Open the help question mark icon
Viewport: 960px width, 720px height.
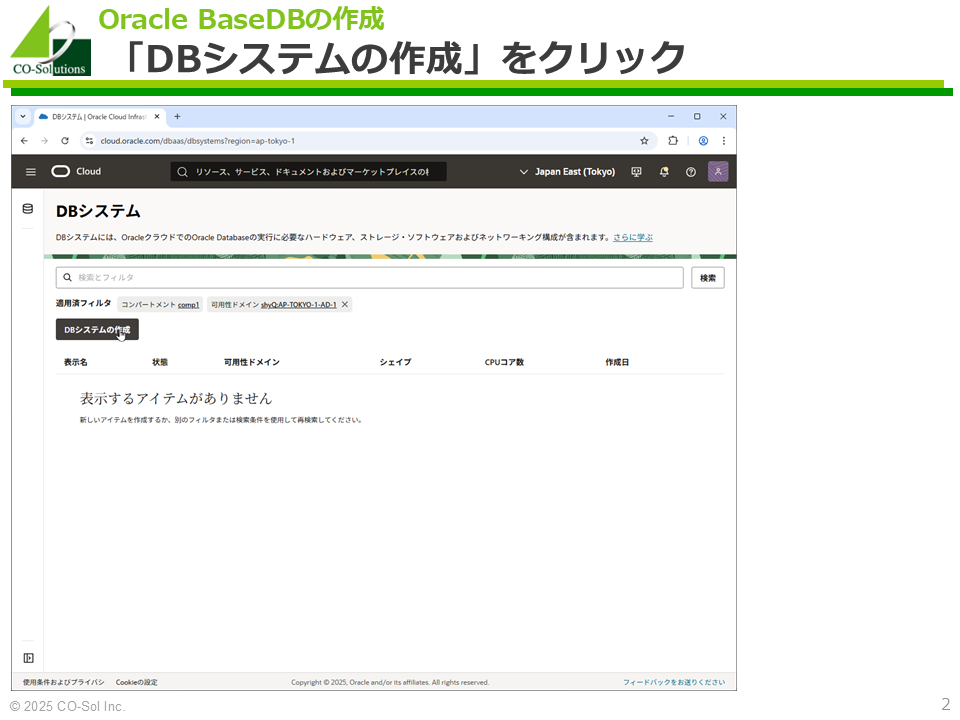[x=691, y=172]
